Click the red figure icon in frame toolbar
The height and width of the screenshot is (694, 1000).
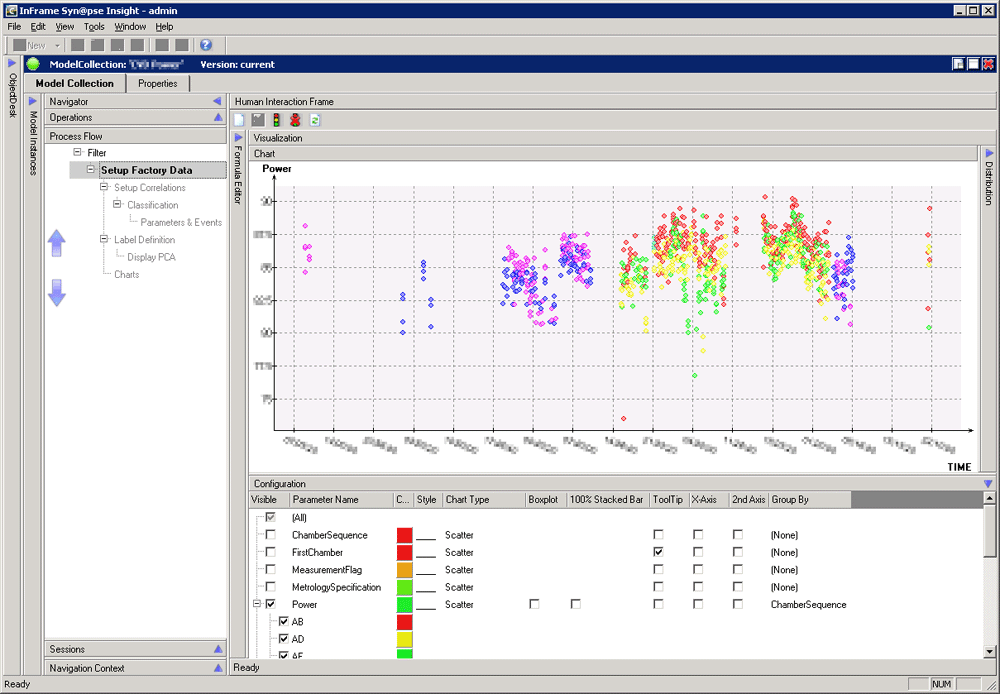(295, 120)
